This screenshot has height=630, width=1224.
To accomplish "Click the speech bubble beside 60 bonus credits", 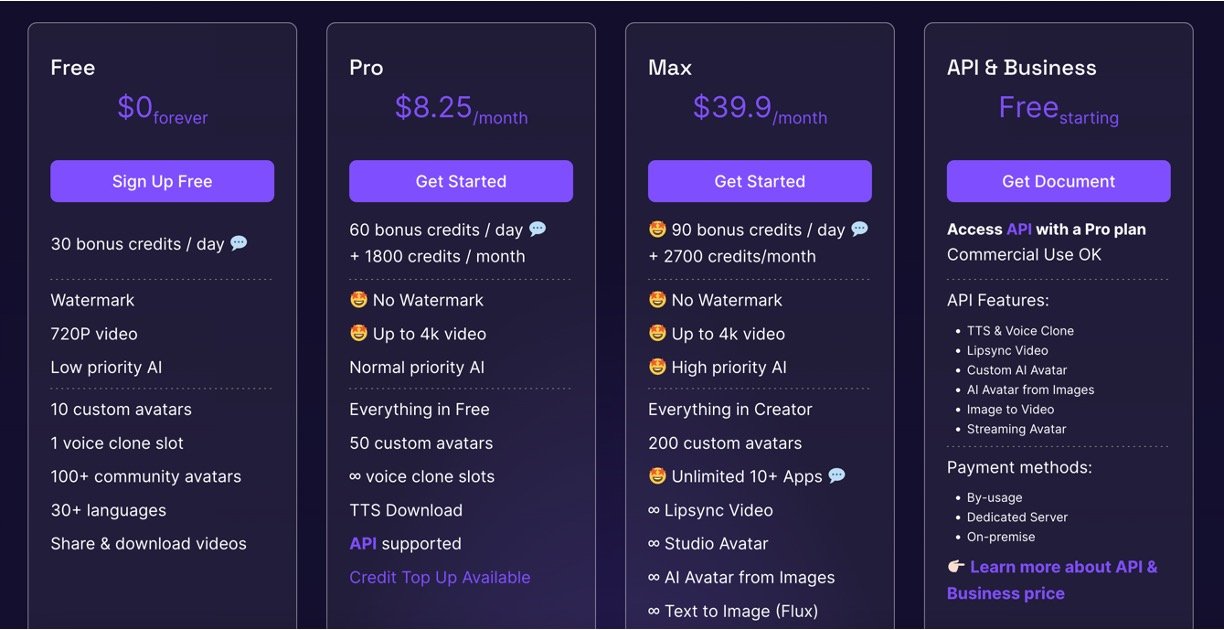I will [x=538, y=229].
